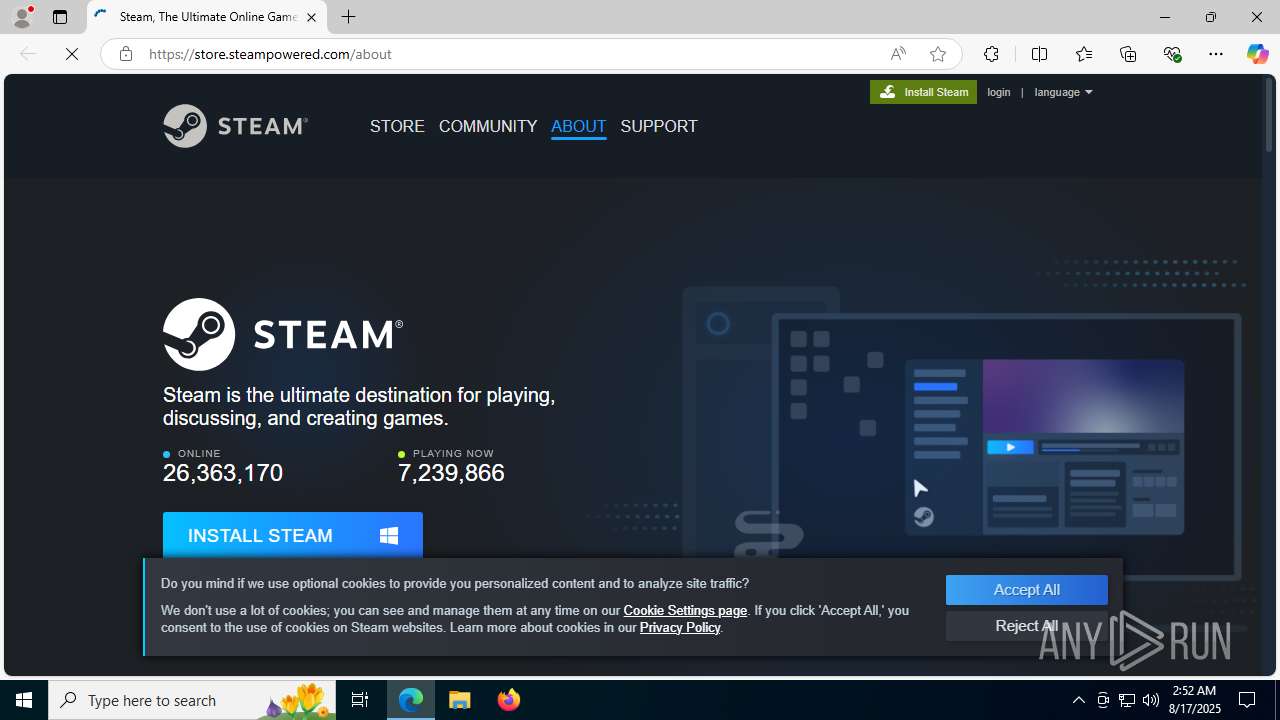The height and width of the screenshot is (720, 1280).
Task: Open the volume tray icon
Action: coord(1151,700)
